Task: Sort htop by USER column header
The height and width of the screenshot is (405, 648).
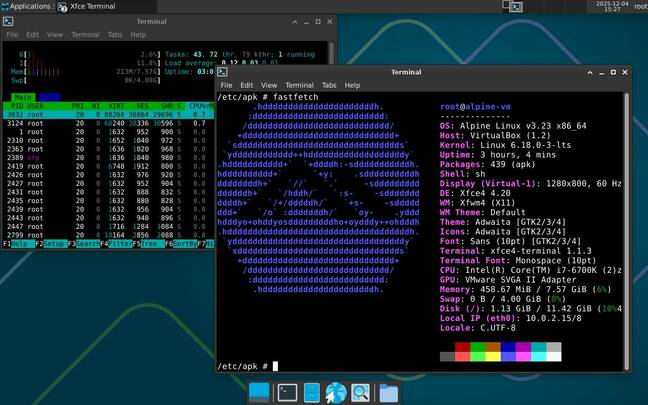Action: (36, 106)
